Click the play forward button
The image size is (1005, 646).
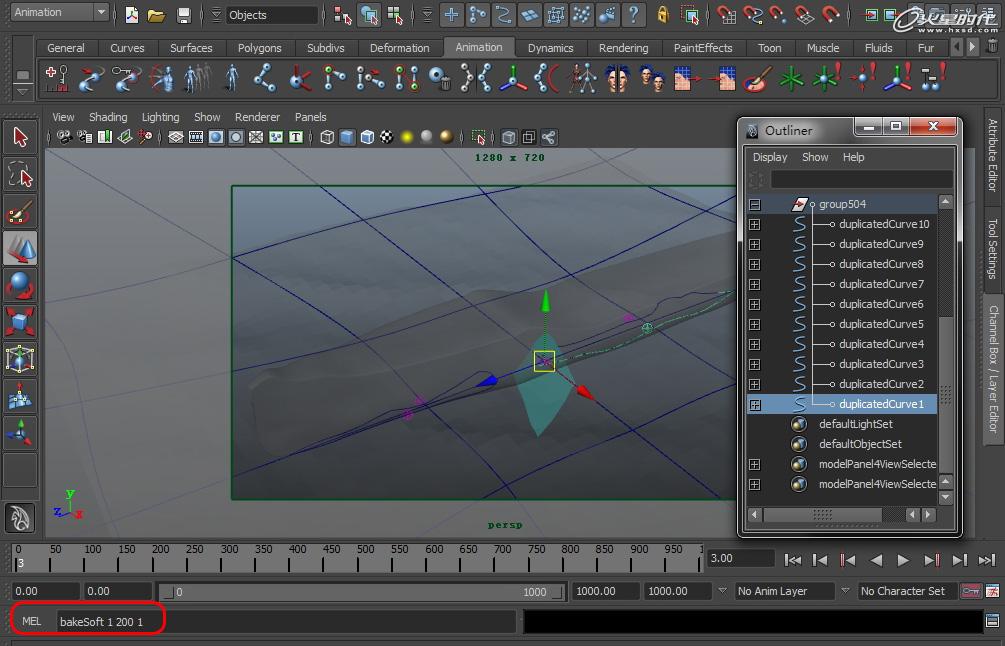[x=903, y=560]
